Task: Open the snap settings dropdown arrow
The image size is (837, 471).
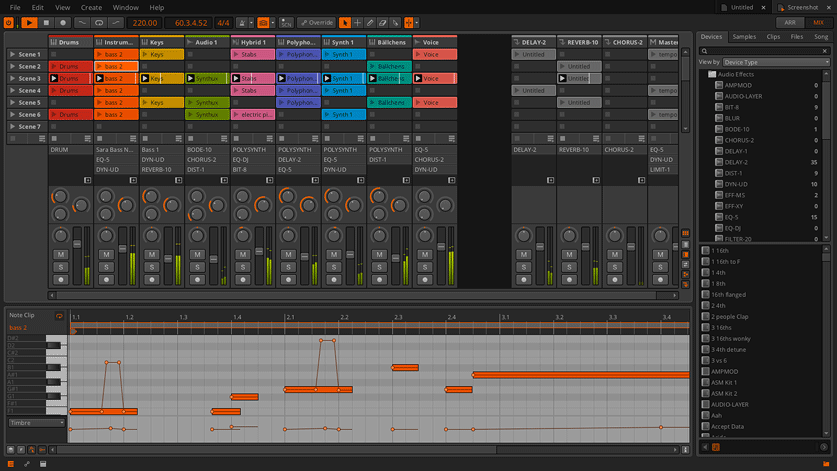Action: click(417, 23)
